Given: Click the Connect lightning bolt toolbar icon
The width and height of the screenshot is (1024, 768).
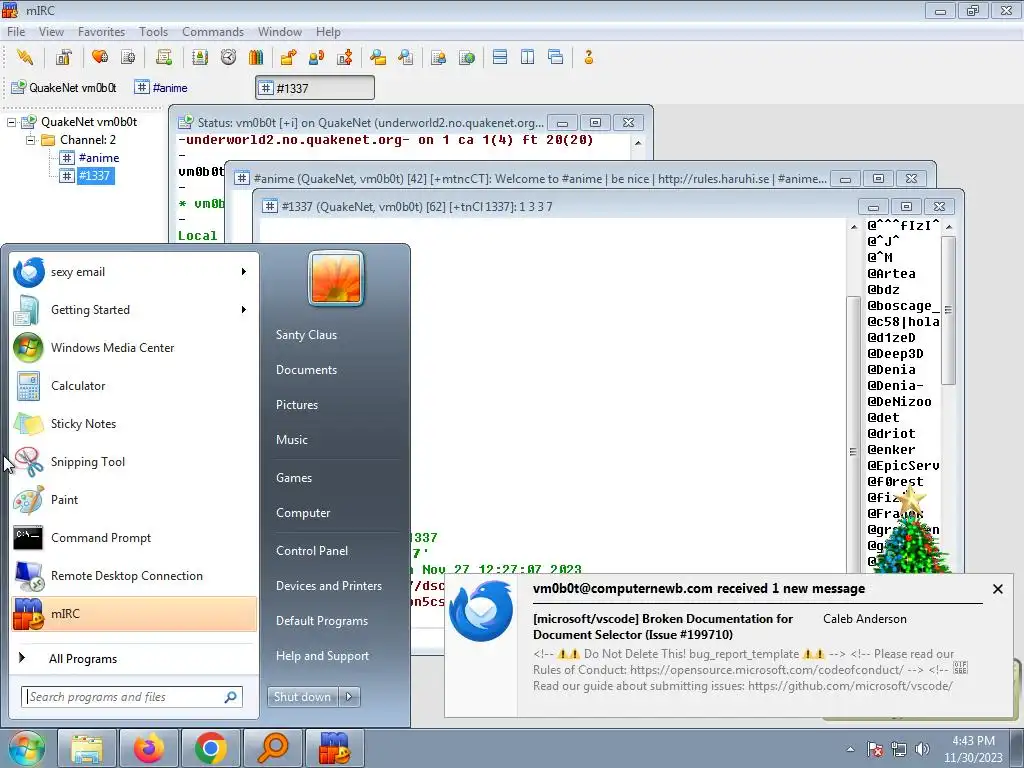Looking at the screenshot, I should 25,57.
